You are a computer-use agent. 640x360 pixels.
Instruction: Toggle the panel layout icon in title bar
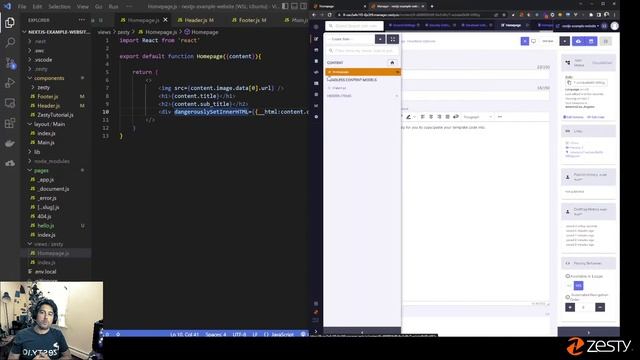coord(294,6)
